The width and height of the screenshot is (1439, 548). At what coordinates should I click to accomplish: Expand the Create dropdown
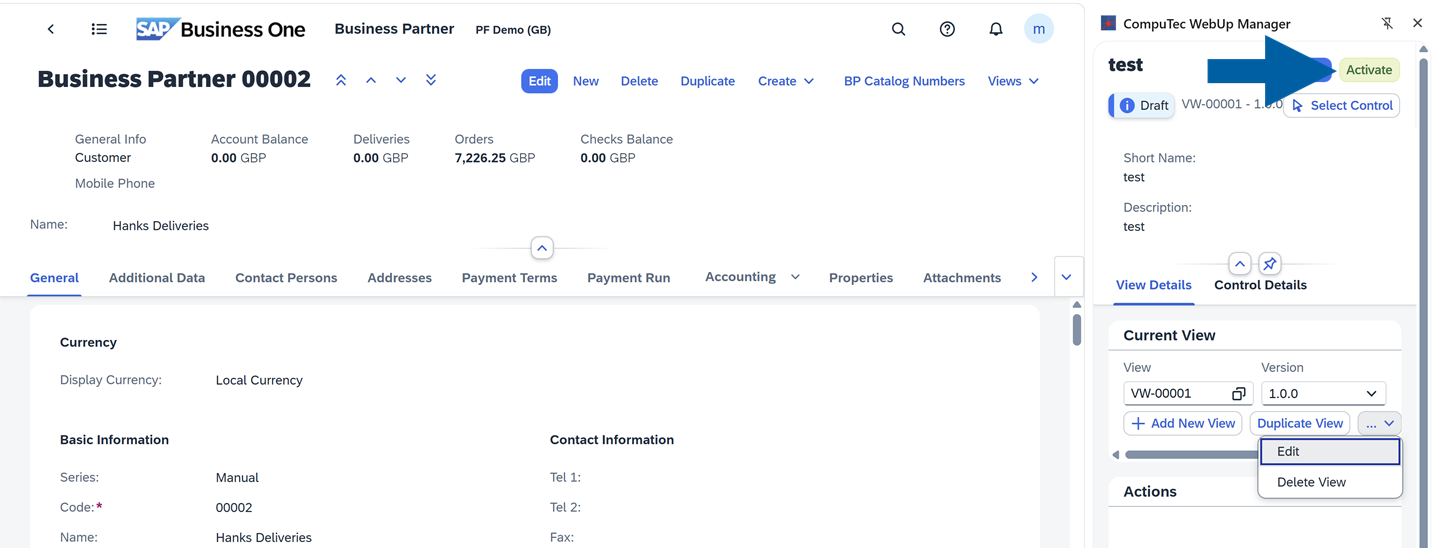point(786,81)
